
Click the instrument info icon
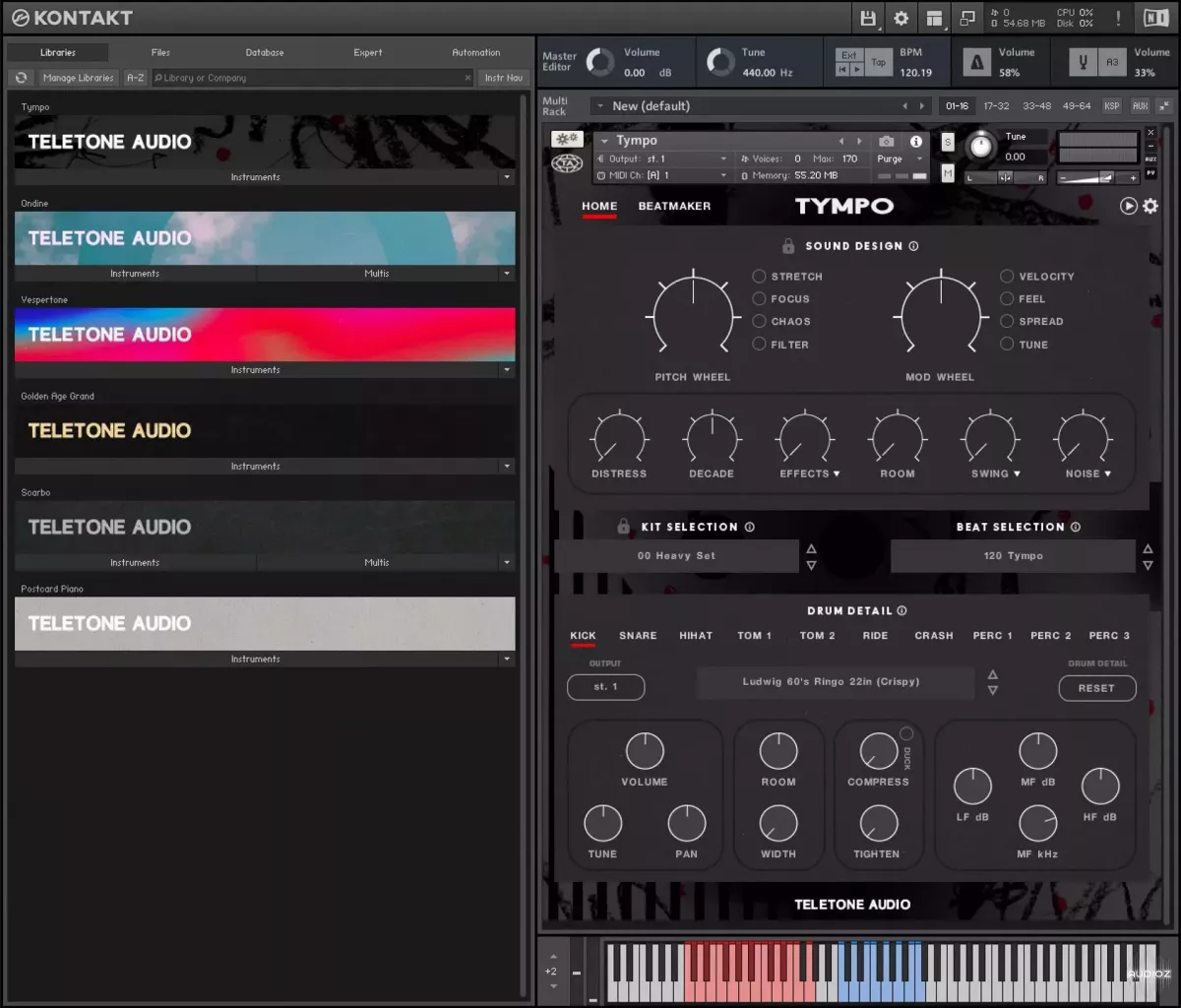[915, 142]
